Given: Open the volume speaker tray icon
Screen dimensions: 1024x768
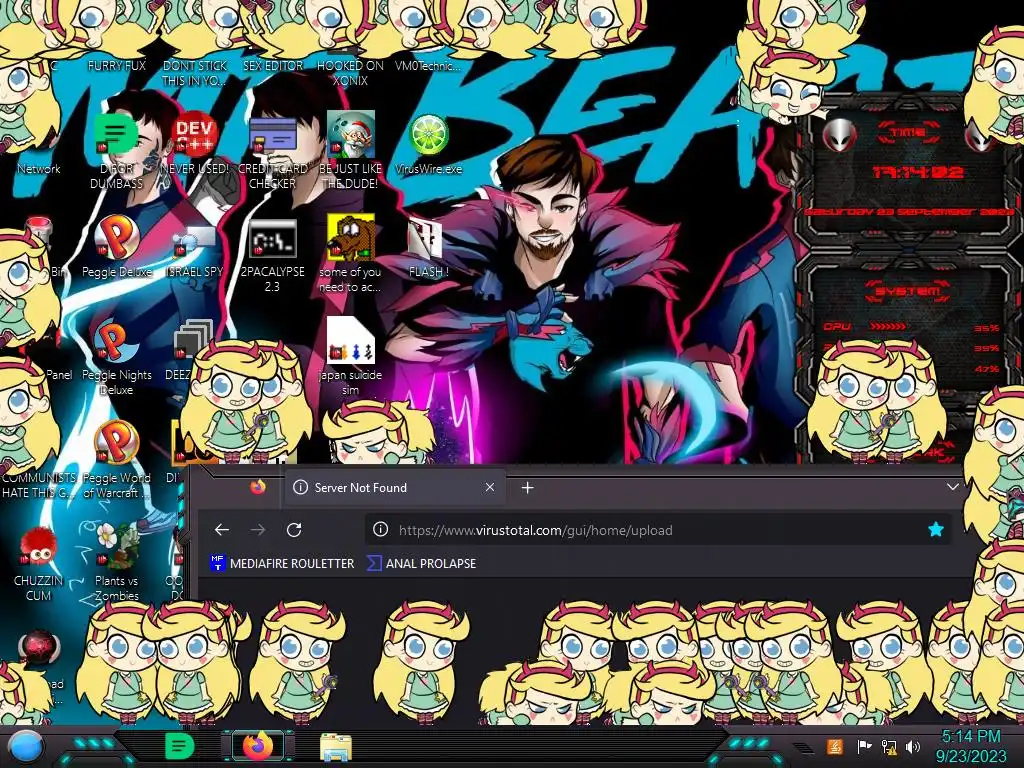Looking at the screenshot, I should click(x=913, y=746).
